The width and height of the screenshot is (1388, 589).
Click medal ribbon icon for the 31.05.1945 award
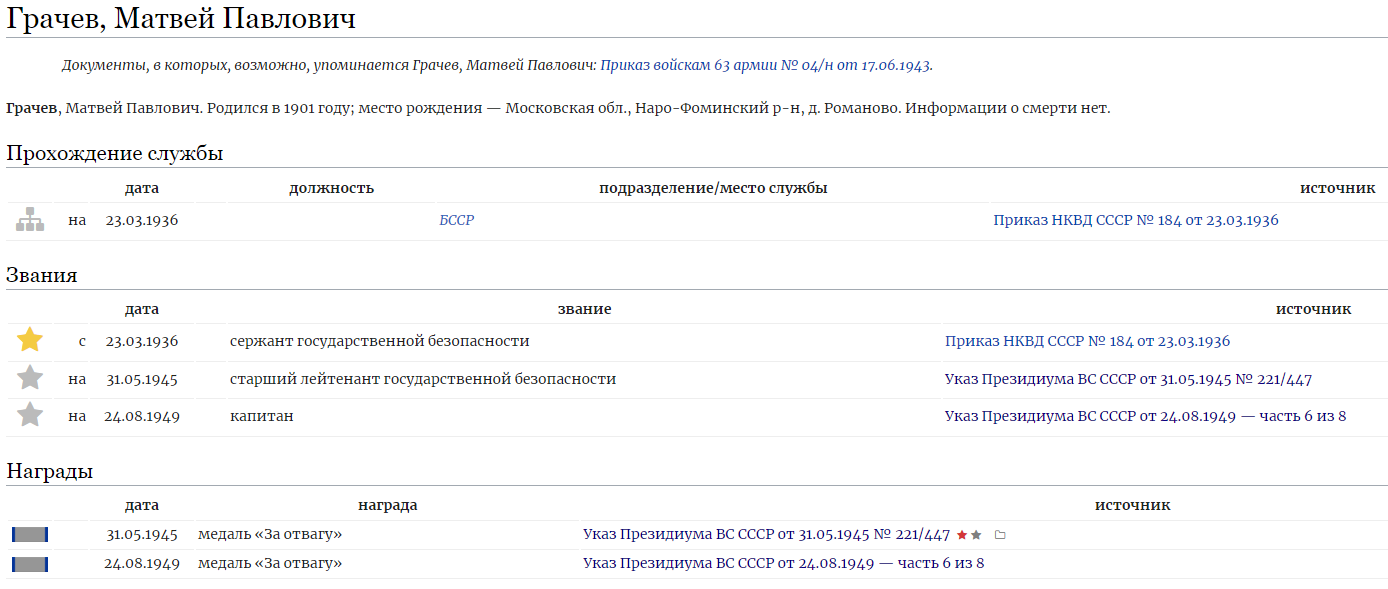tap(30, 535)
